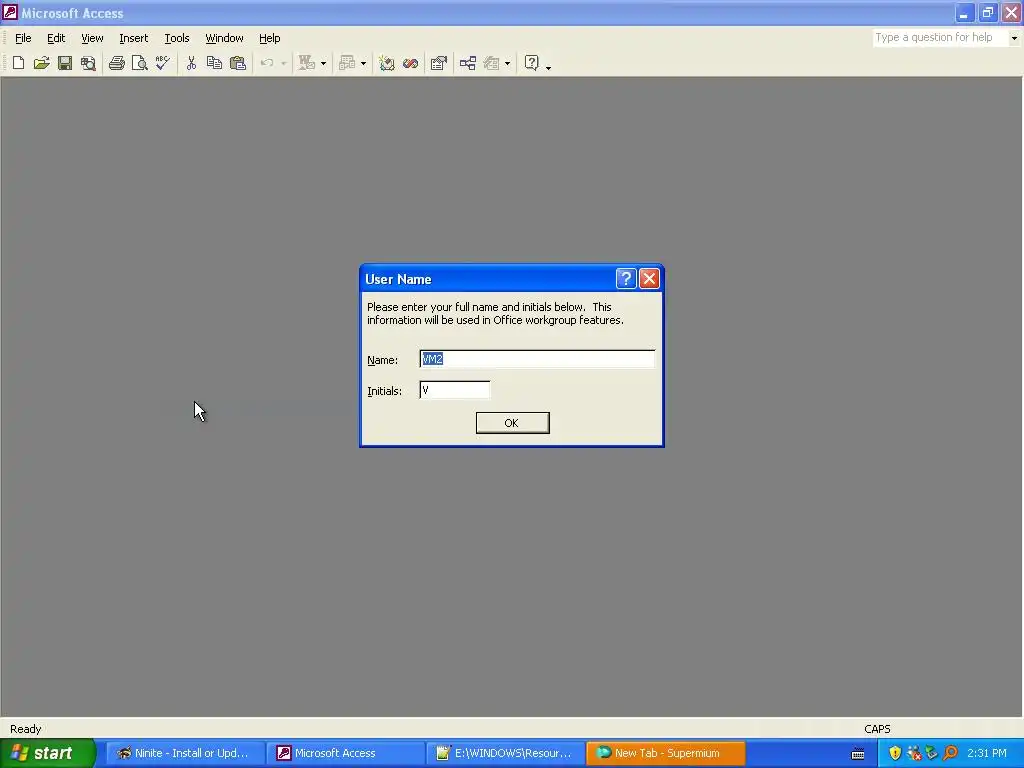Viewport: 1024px width, 768px height.
Task: Switch to New Tab - Supermium taskbar window
Action: point(665,753)
